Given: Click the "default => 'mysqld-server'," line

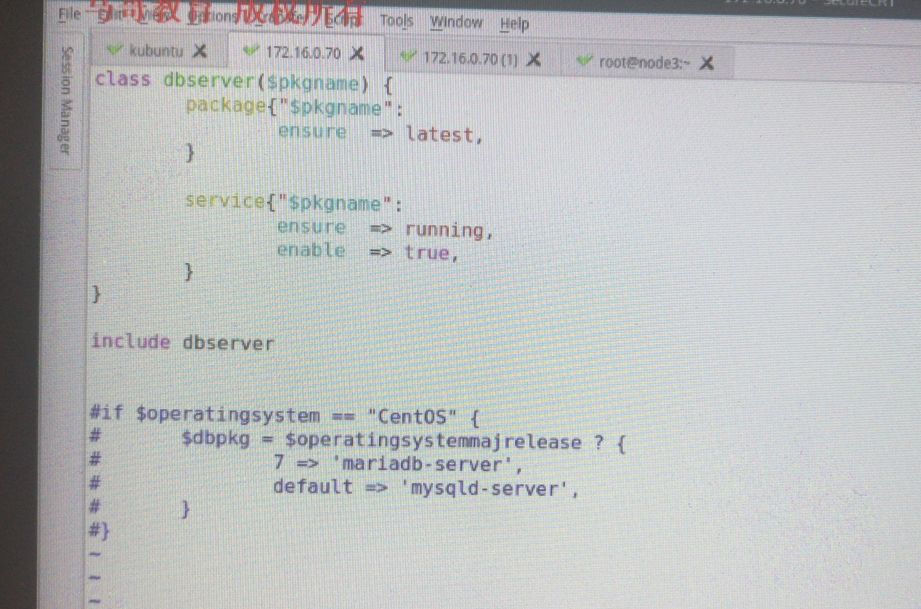Looking at the screenshot, I should 426,487.
